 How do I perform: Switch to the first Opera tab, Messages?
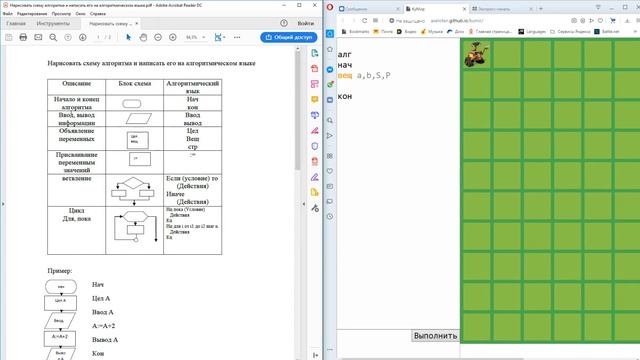tap(370, 9)
